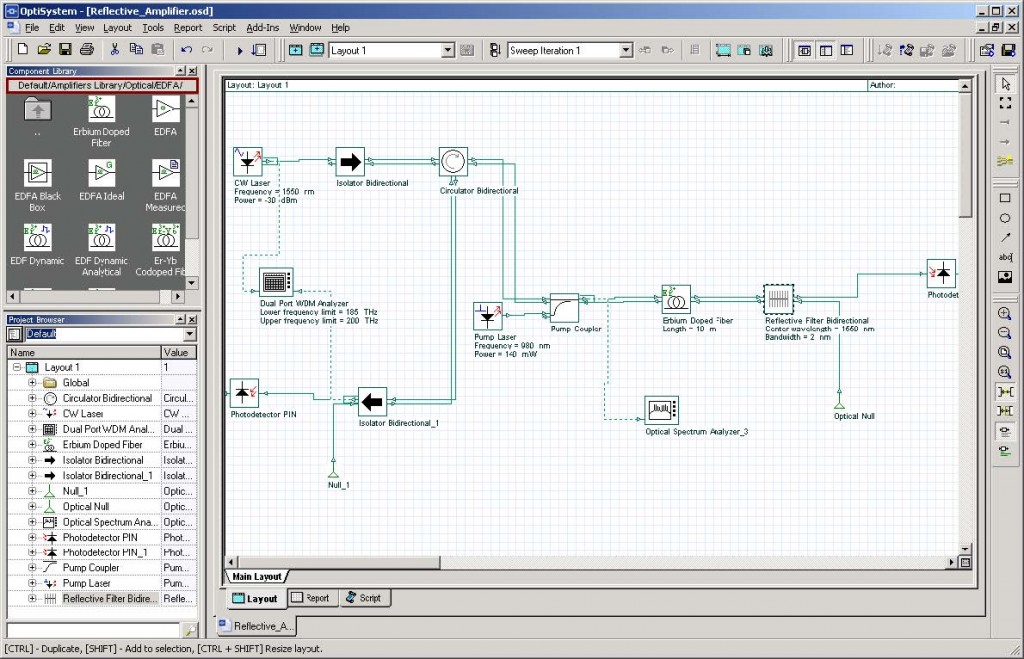Viewport: 1024px width, 659px height.
Task: Open the Sweep Iteration 1 dropdown
Action: point(626,50)
